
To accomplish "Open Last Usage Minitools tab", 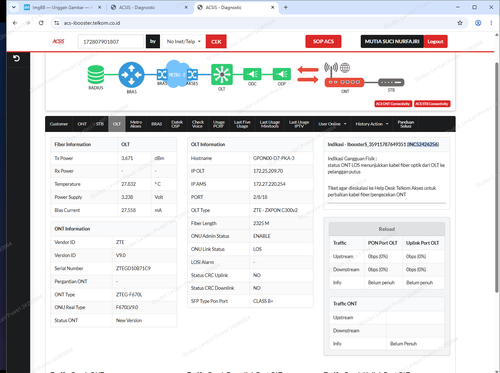I will (x=270, y=124).
